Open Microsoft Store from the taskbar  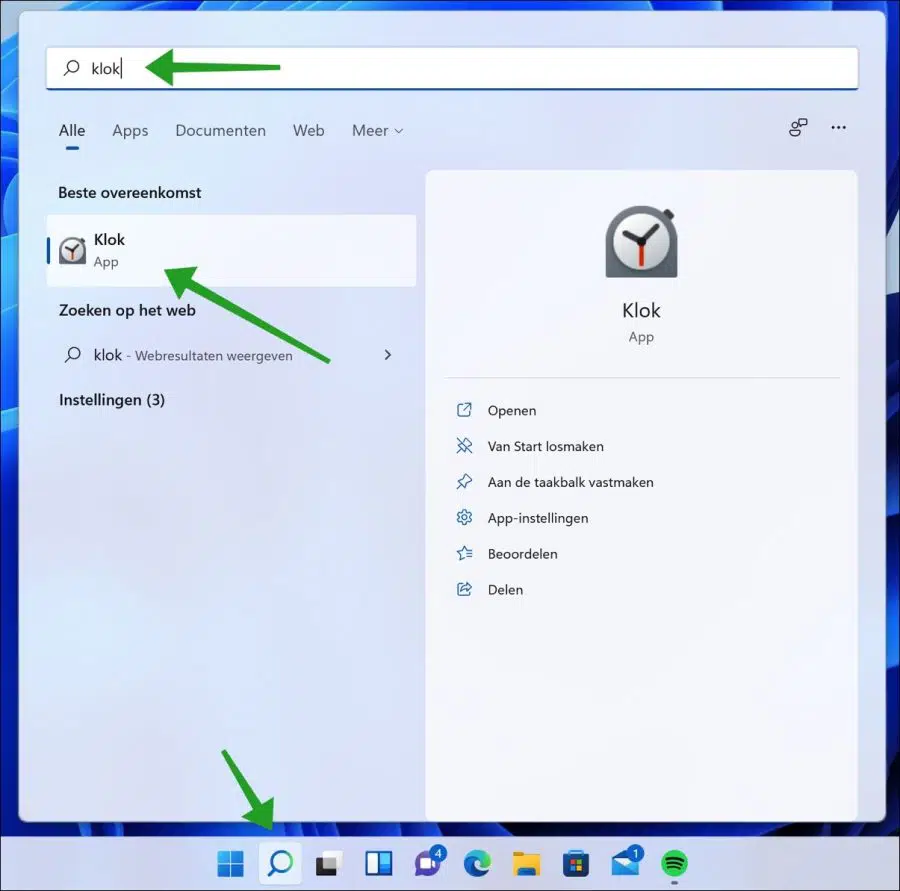(x=576, y=863)
